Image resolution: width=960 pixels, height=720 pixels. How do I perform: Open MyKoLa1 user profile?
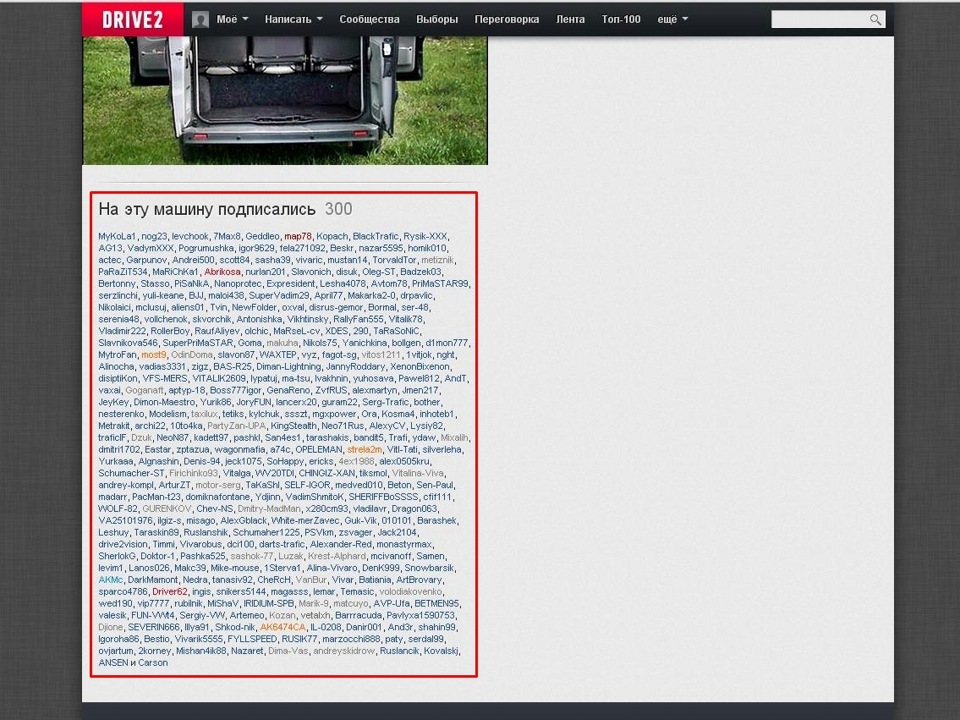pos(118,236)
